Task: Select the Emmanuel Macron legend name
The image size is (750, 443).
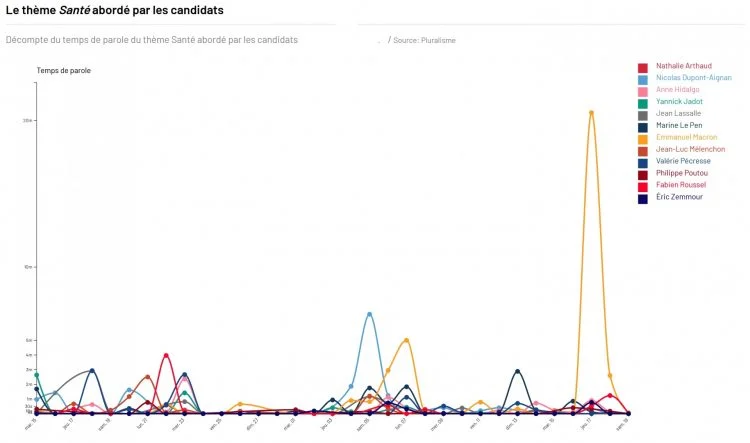Action: pyautogui.click(x=686, y=137)
